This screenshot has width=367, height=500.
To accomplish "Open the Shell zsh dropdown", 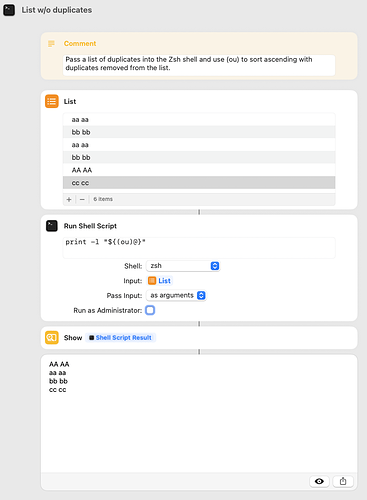I will tap(183, 266).
